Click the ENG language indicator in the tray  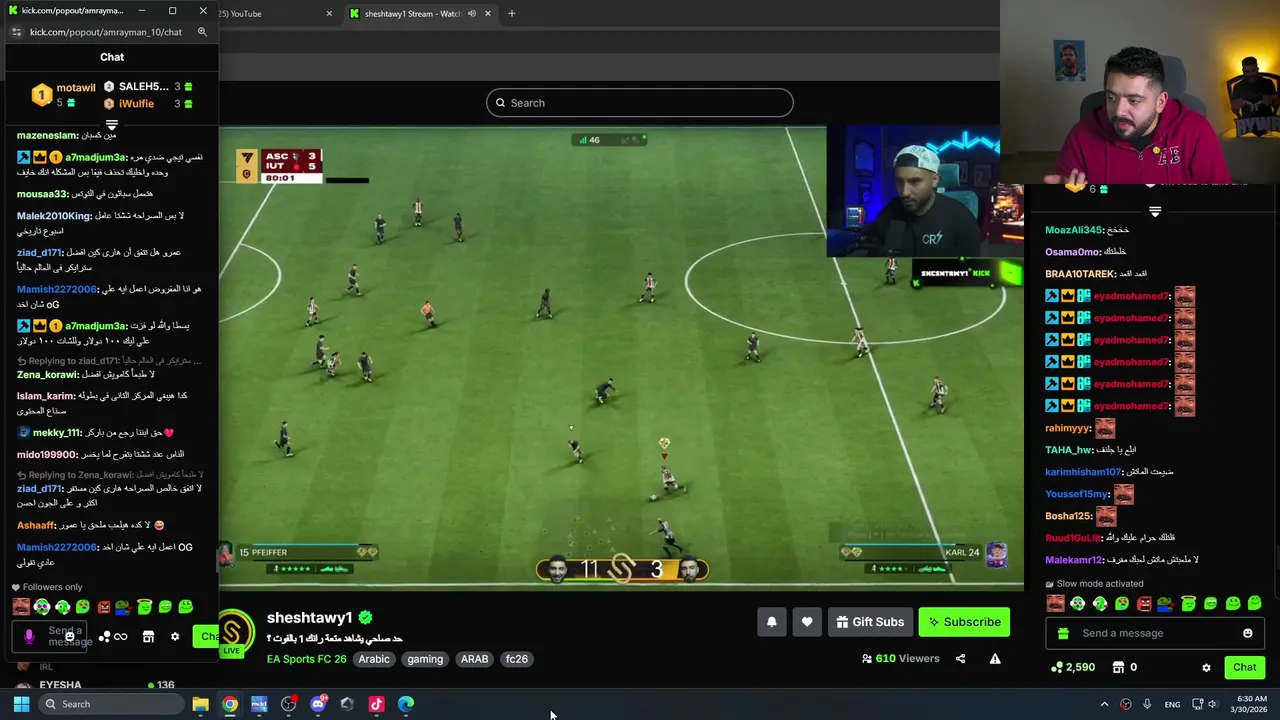pyautogui.click(x=1172, y=704)
